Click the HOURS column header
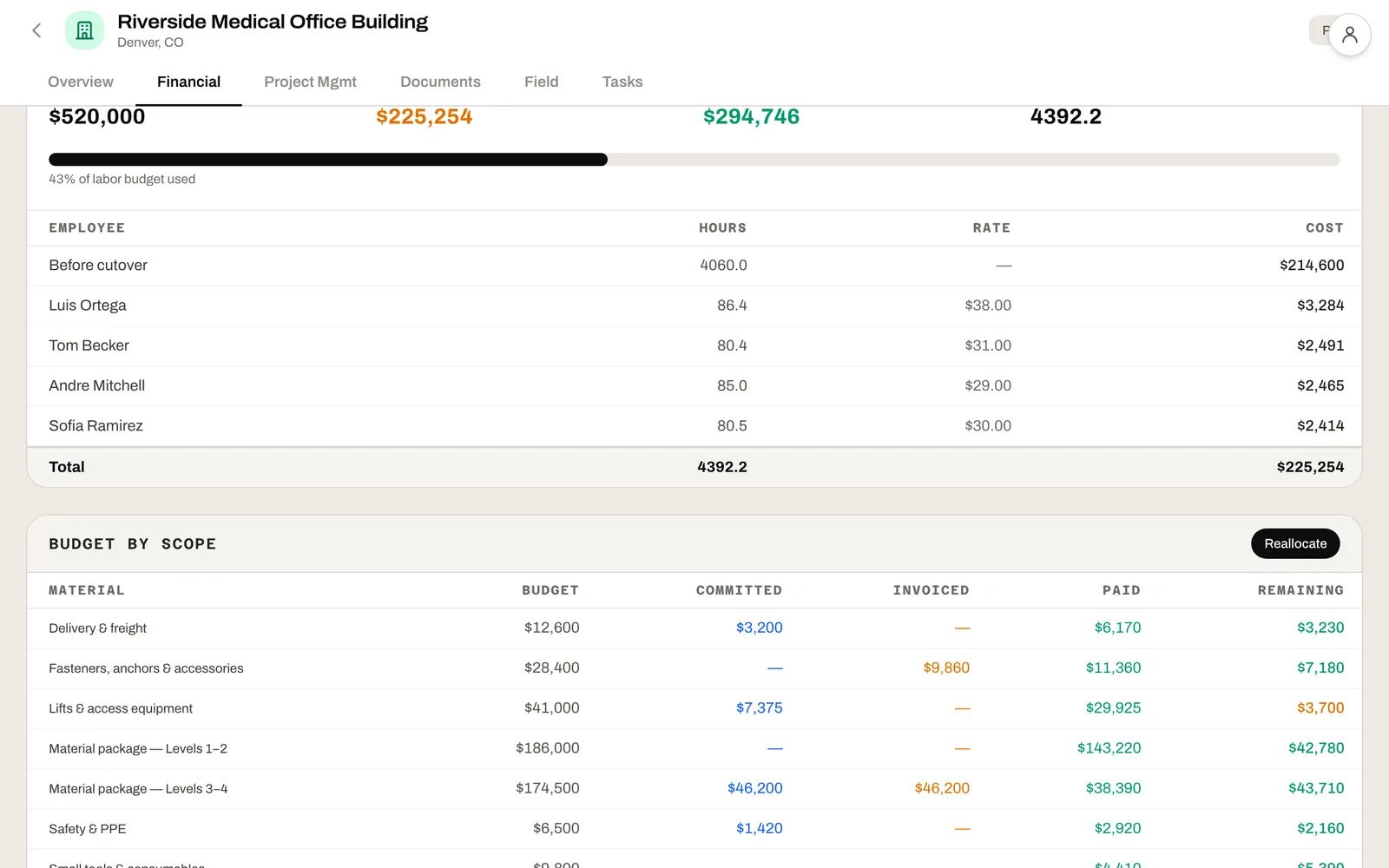Viewport: 1389px width, 868px height. (722, 228)
